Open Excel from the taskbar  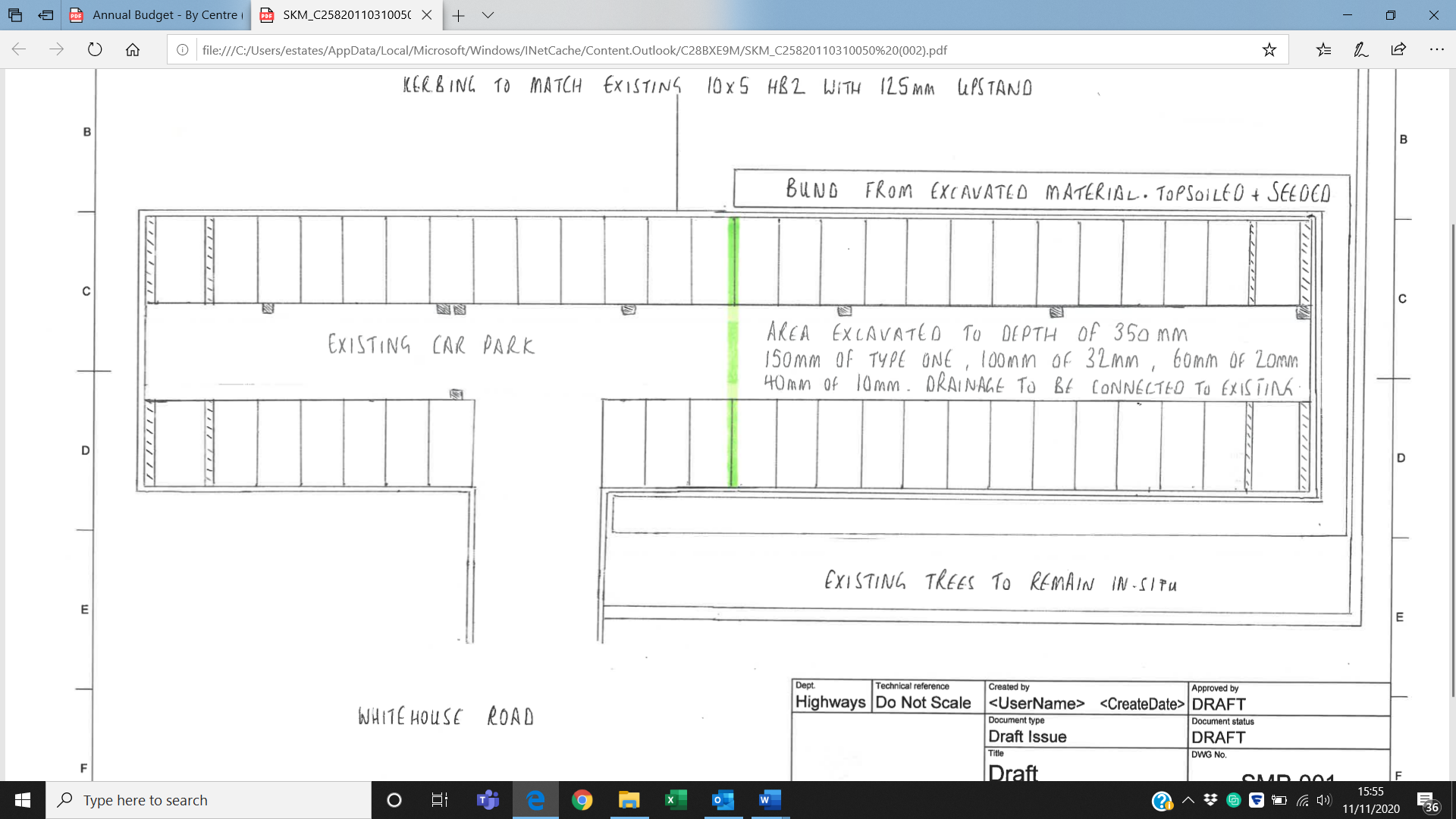click(676, 800)
